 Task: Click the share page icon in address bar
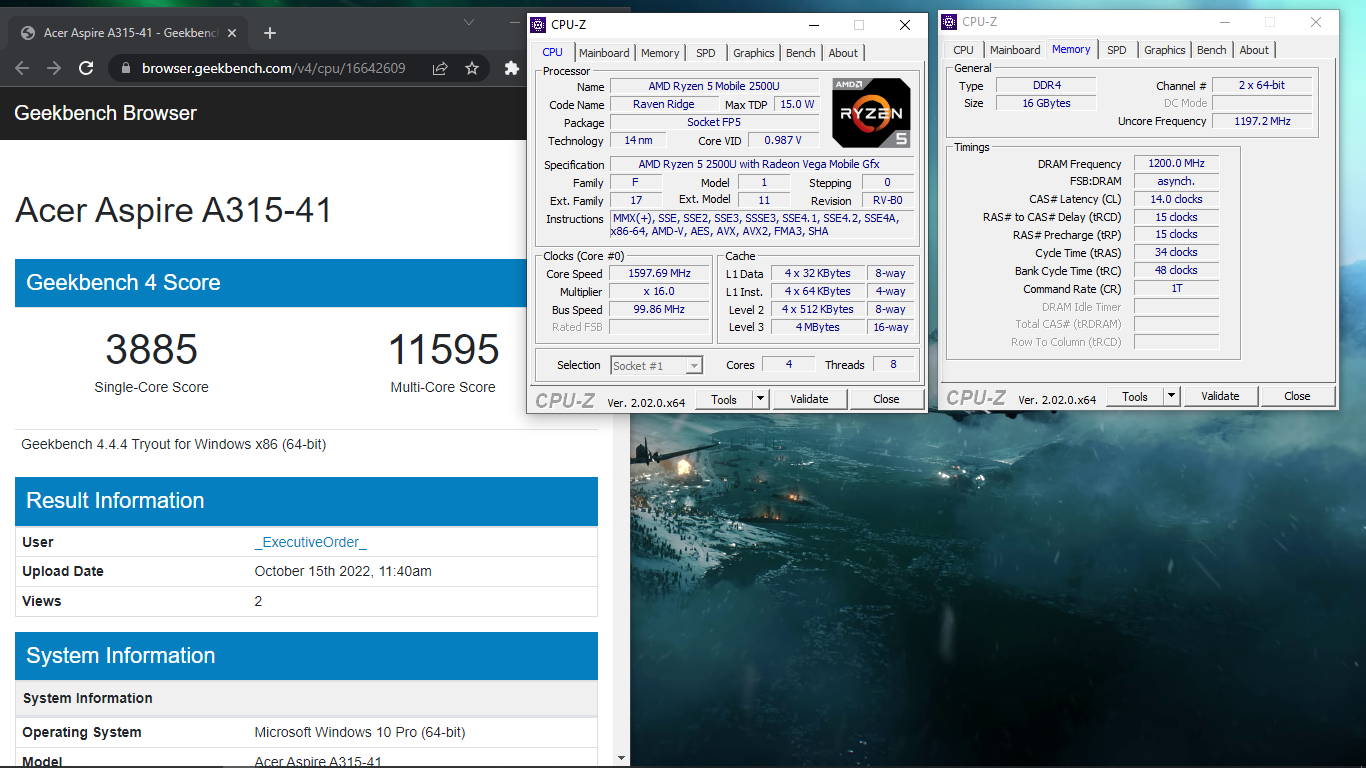click(x=440, y=68)
